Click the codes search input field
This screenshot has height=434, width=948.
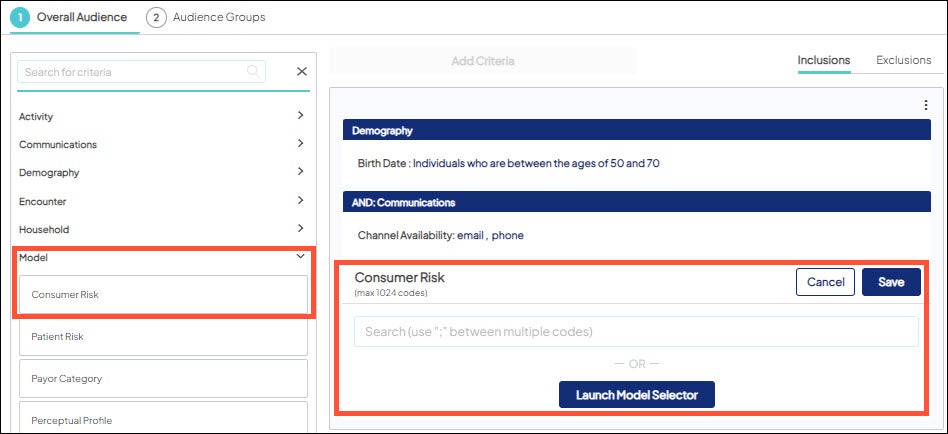[636, 332]
